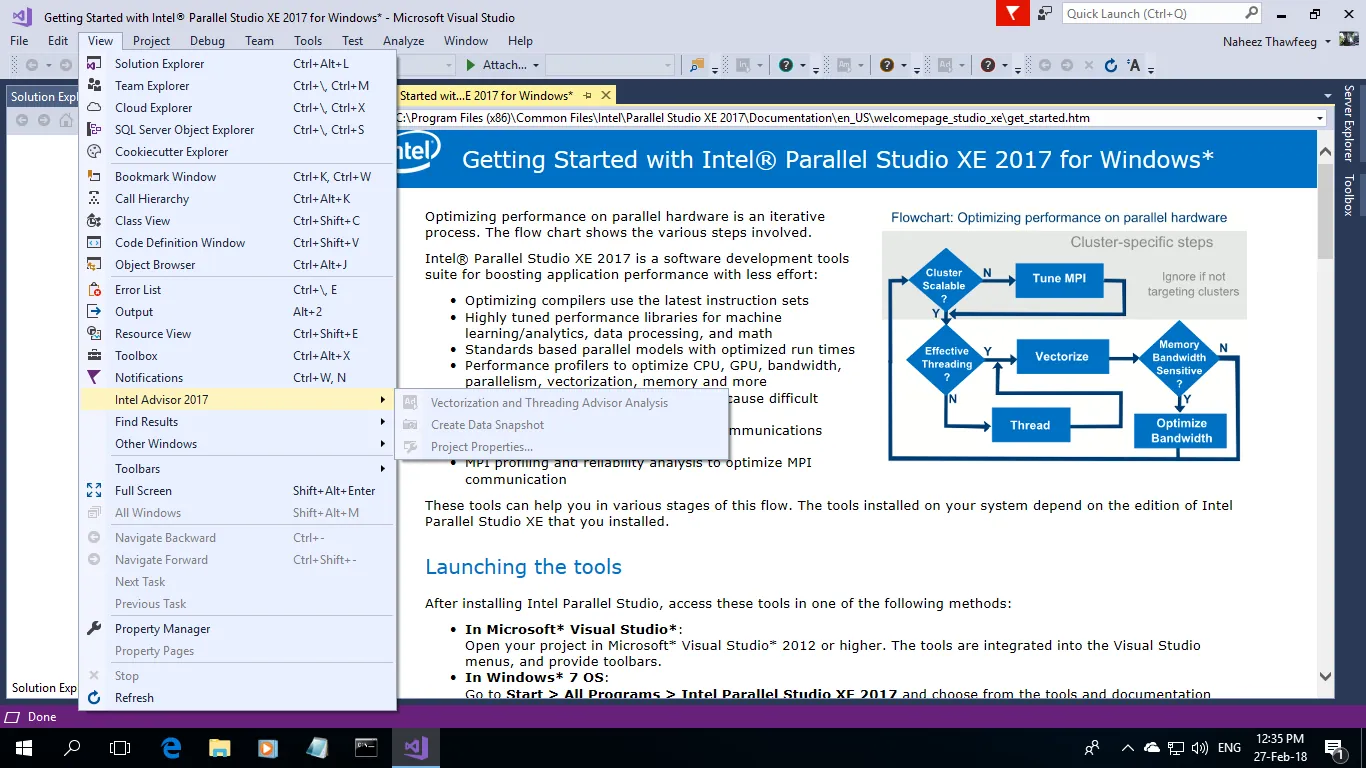The height and width of the screenshot is (768, 1366).
Task: Click inside Quick Launch search box
Action: [1152, 14]
